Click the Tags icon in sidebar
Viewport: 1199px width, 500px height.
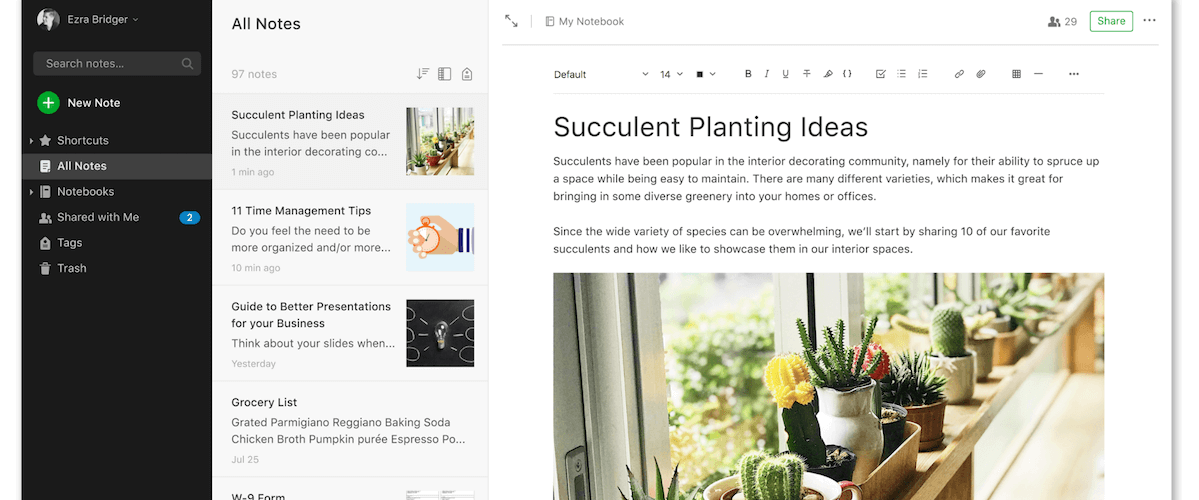click(x=45, y=243)
